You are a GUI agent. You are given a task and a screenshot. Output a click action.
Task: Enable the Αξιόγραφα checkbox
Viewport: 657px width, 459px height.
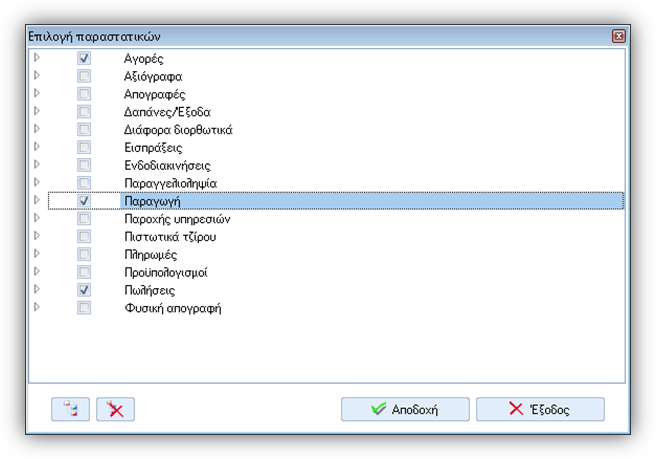coord(84,76)
